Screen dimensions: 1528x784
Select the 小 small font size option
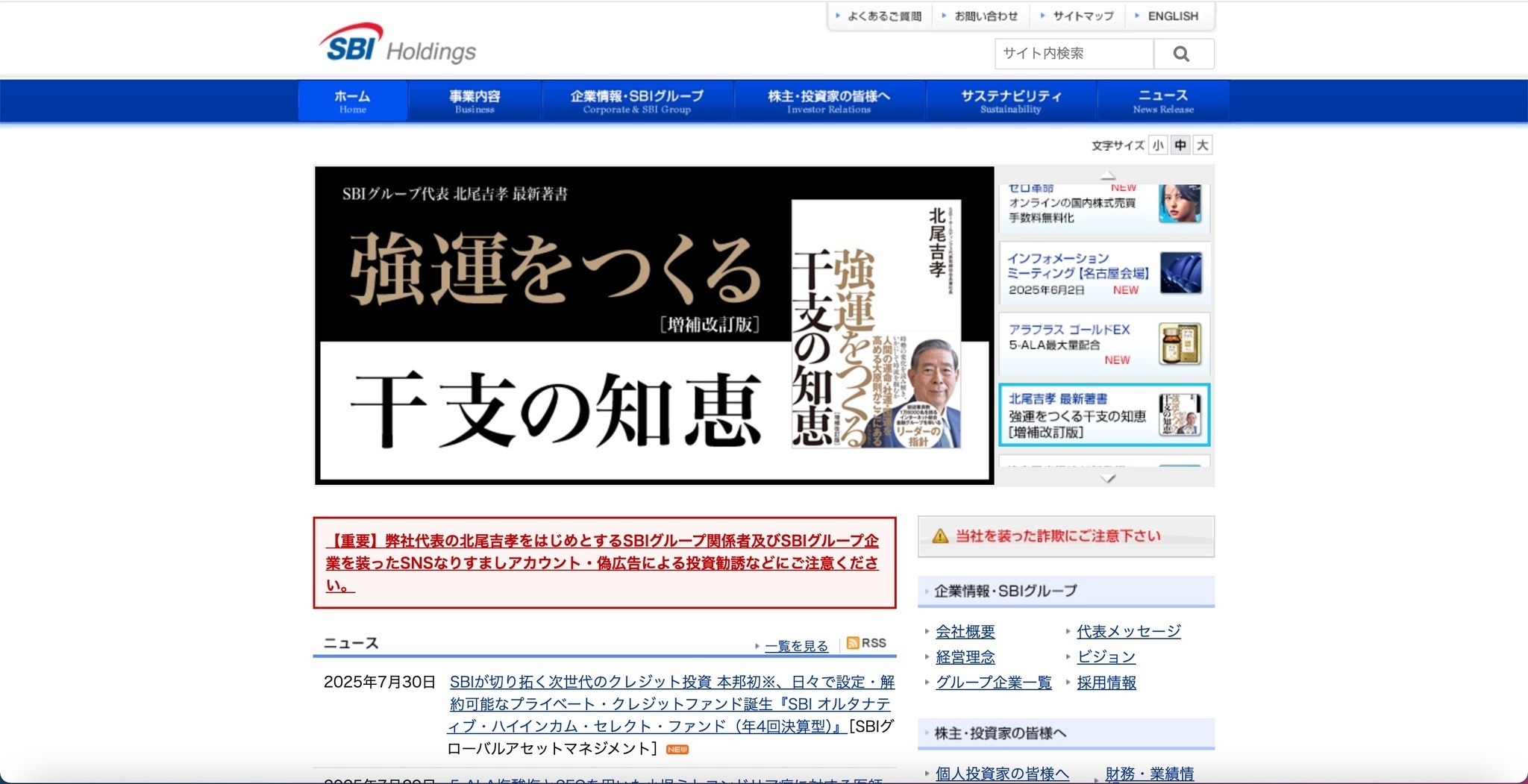coord(1157,145)
